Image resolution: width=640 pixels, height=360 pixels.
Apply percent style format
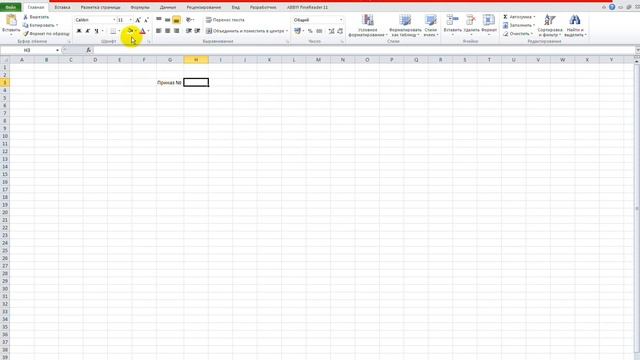pos(310,31)
